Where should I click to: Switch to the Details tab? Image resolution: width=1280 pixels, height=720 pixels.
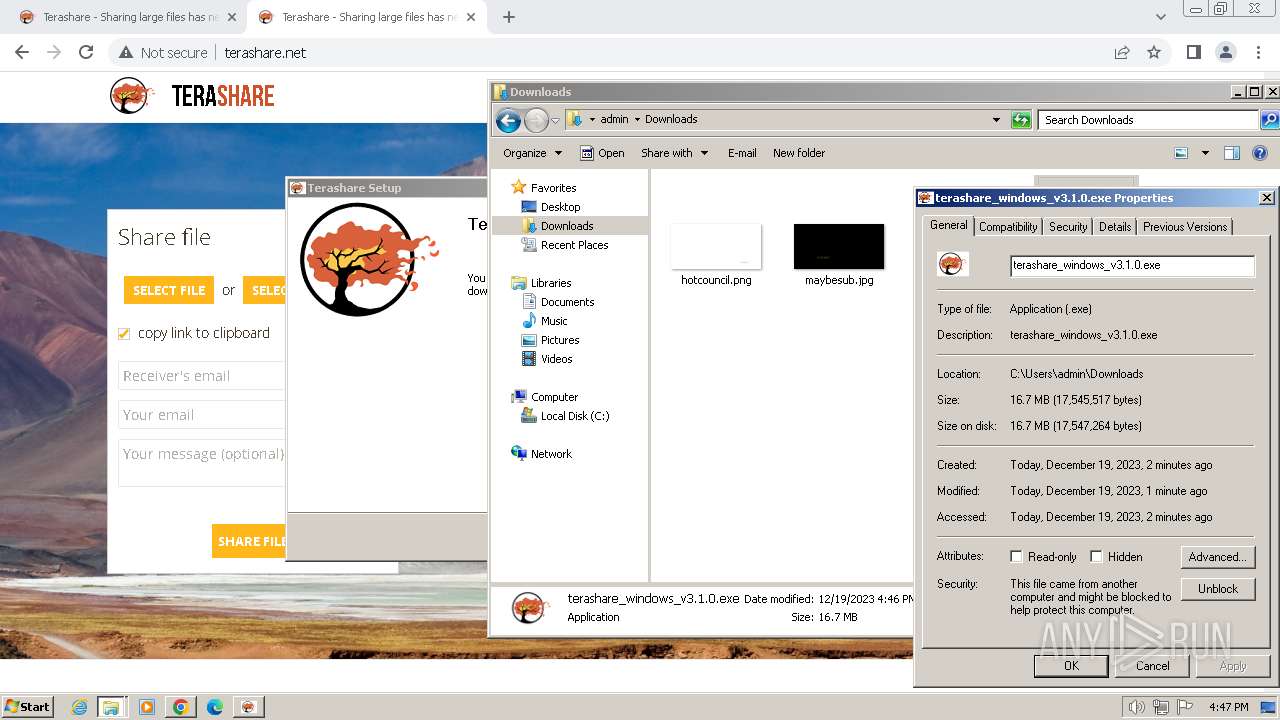(x=1115, y=227)
